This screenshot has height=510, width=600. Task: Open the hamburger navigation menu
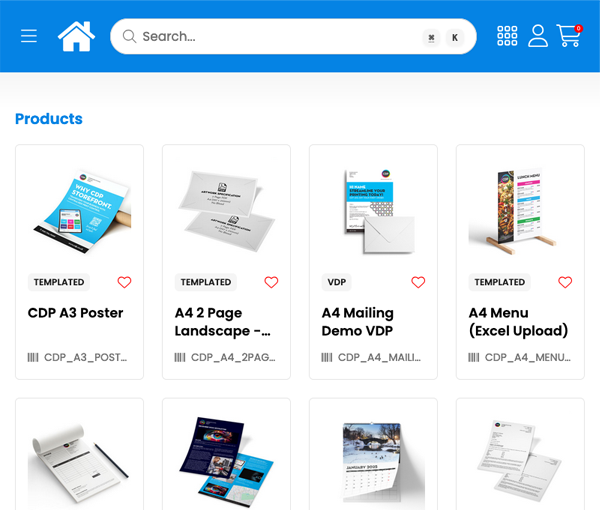tap(29, 36)
